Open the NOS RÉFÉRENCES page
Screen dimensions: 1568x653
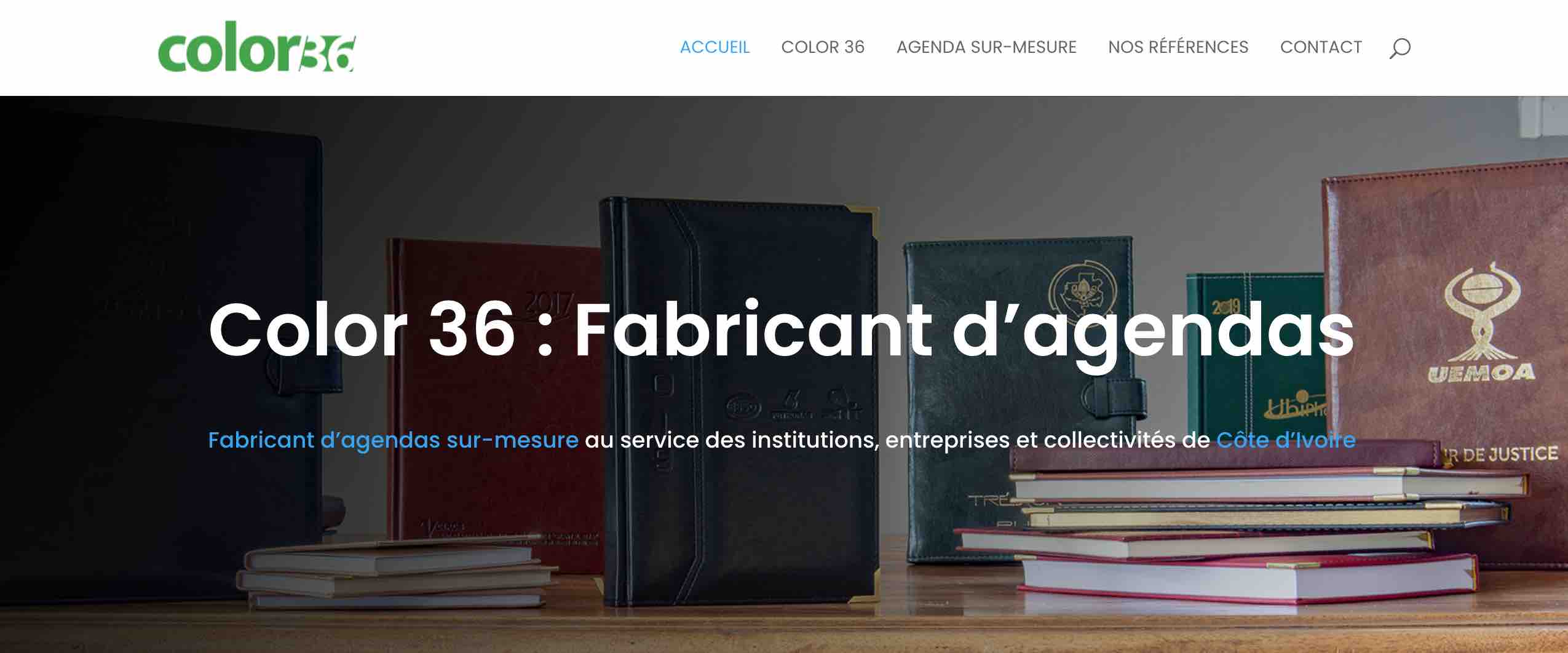pos(1178,47)
